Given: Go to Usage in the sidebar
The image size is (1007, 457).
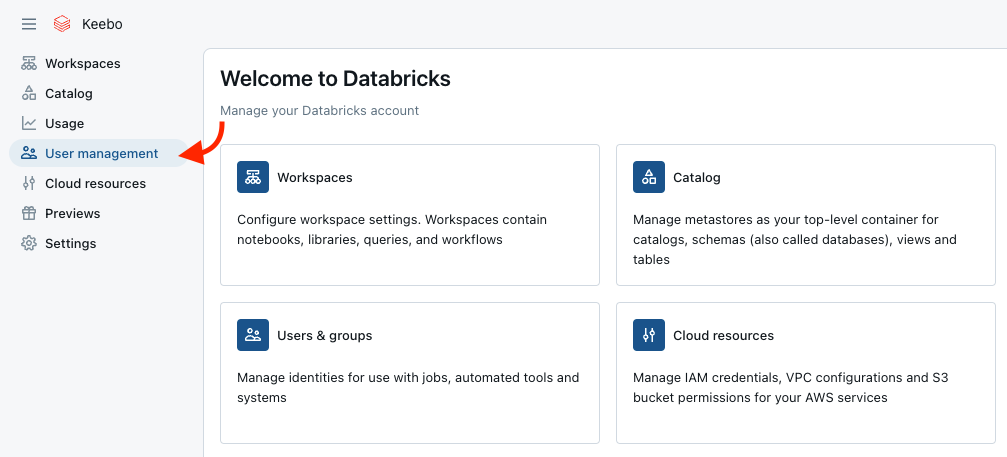Looking at the screenshot, I should point(64,123).
